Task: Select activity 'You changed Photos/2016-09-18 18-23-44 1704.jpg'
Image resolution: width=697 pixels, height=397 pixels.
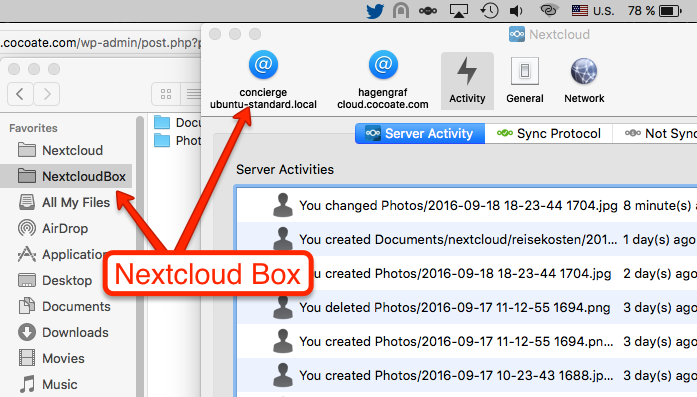Action: coord(467,205)
